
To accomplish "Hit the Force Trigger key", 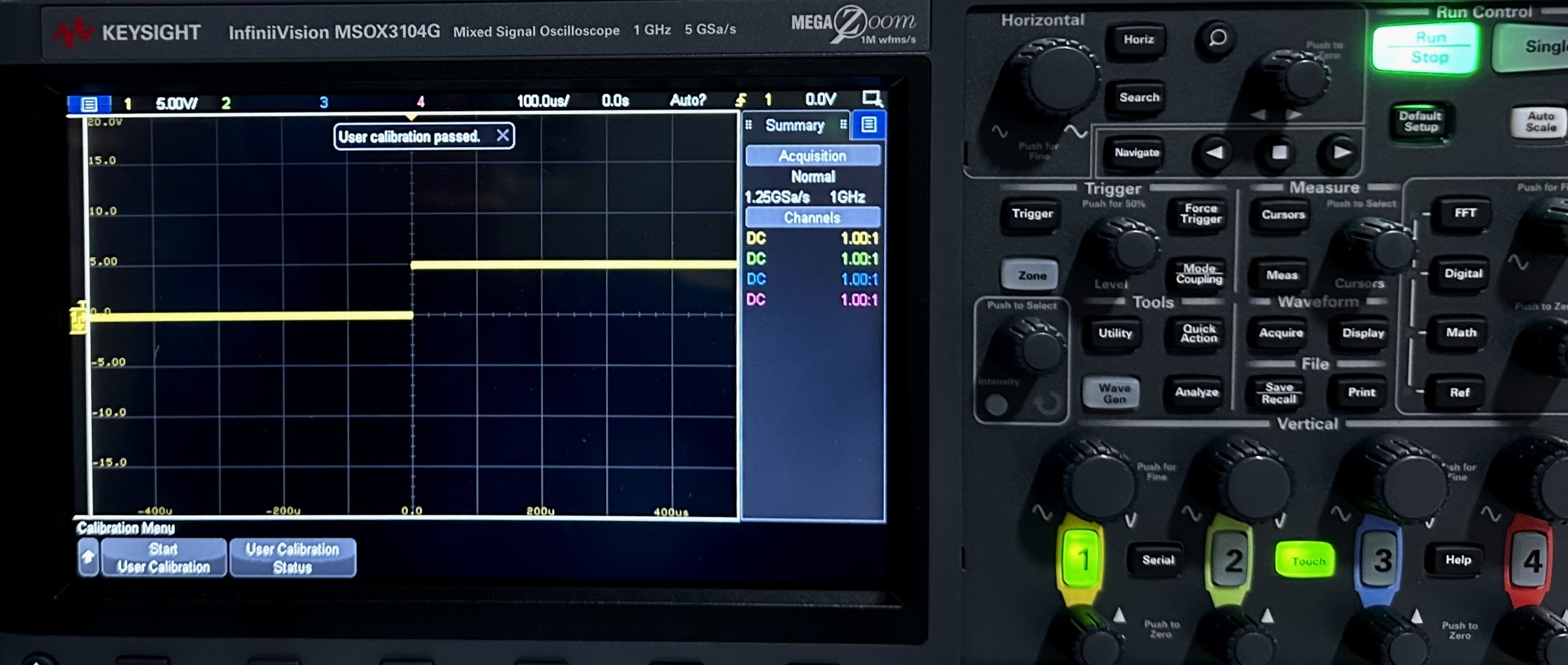I will [x=1200, y=214].
